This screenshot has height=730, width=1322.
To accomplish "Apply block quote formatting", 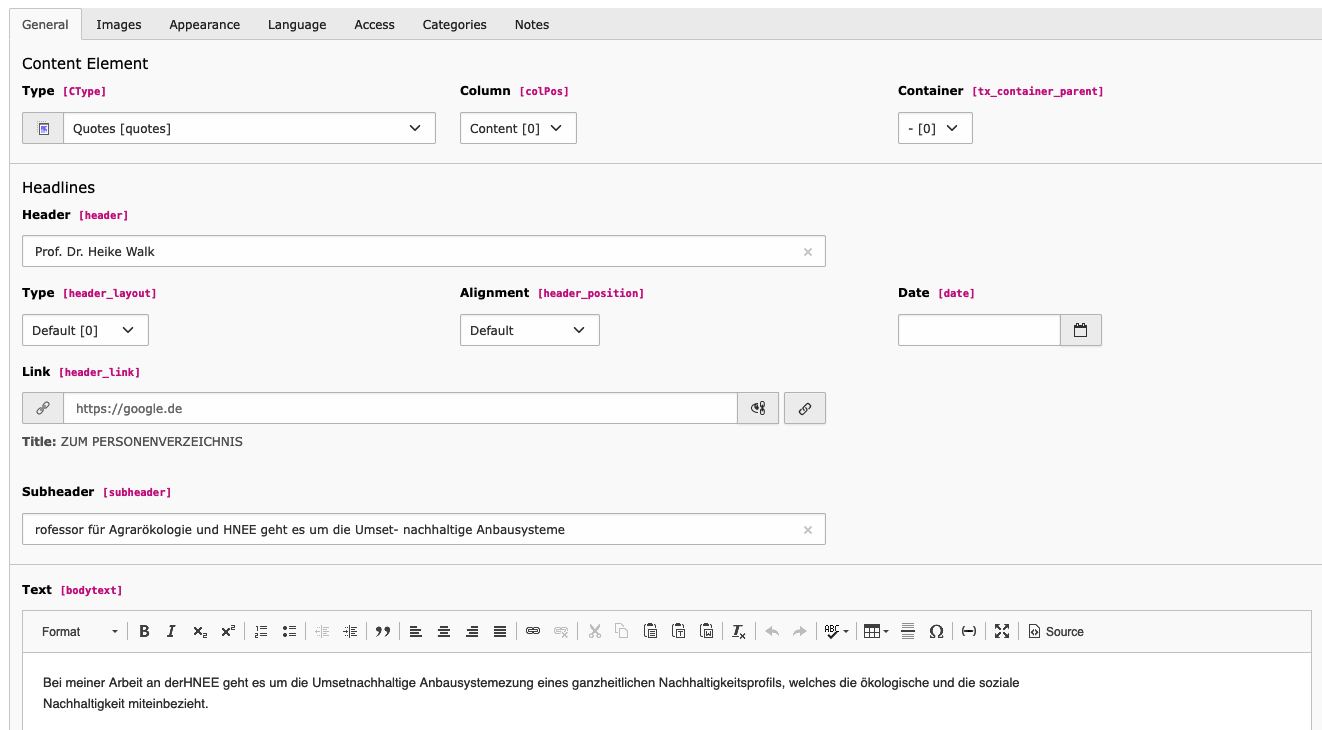I will [382, 631].
